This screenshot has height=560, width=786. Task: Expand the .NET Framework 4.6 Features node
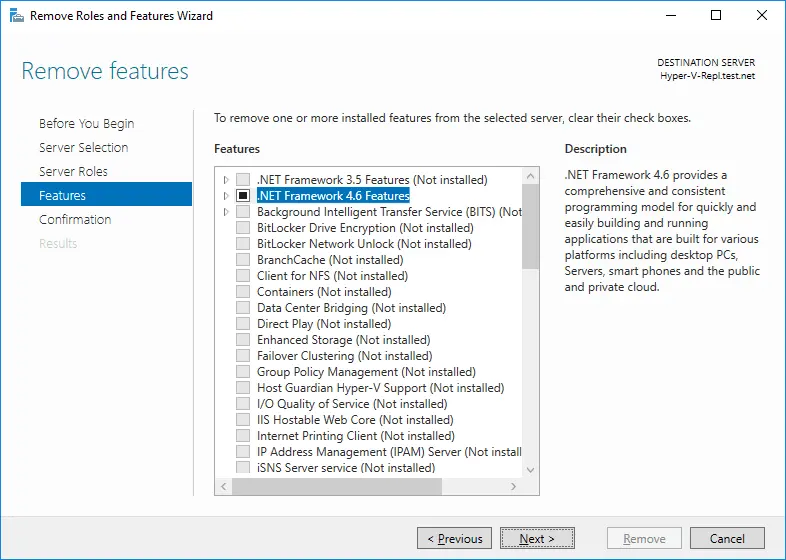pos(226,196)
